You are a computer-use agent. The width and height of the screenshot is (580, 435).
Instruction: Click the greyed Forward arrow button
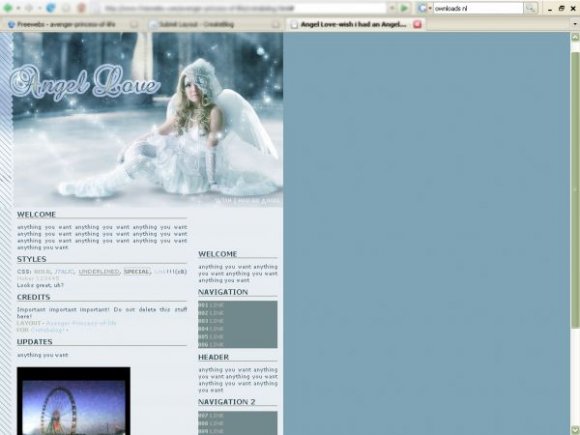[29, 8]
